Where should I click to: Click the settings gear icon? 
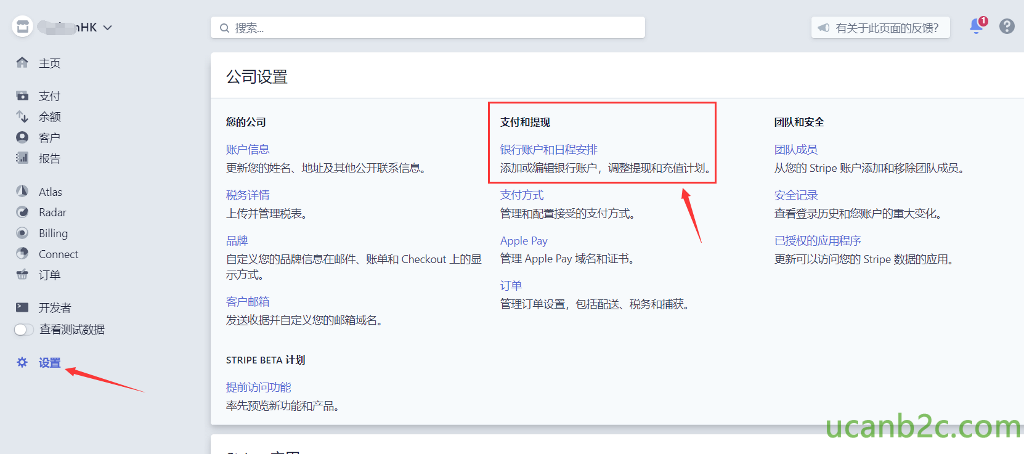point(22,363)
